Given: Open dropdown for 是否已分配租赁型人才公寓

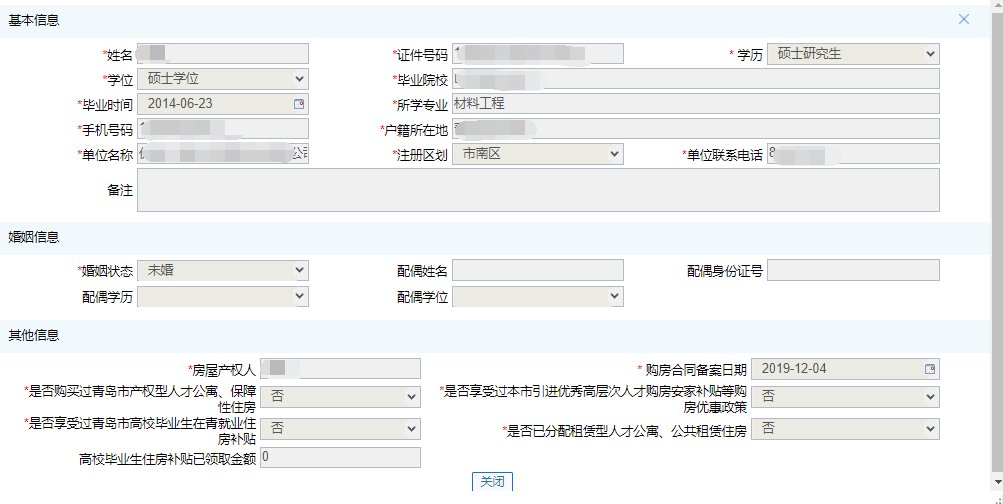Looking at the screenshot, I should (x=846, y=429).
